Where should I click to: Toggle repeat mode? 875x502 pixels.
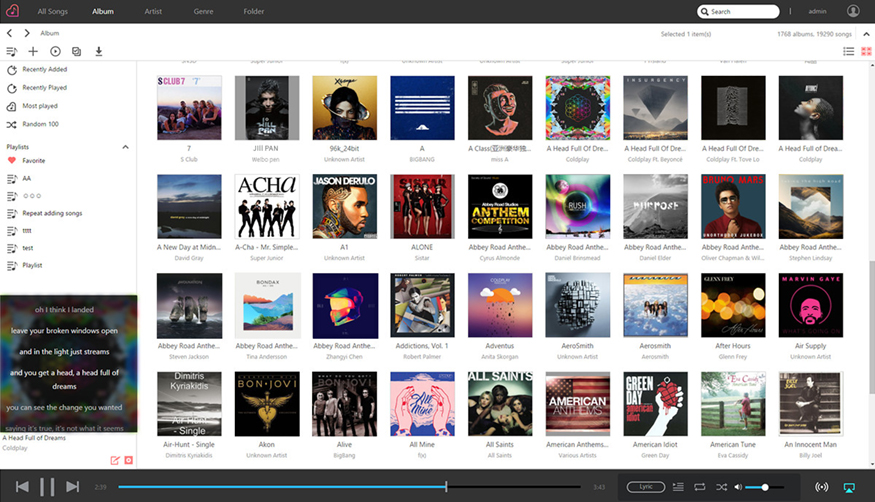tap(700, 487)
